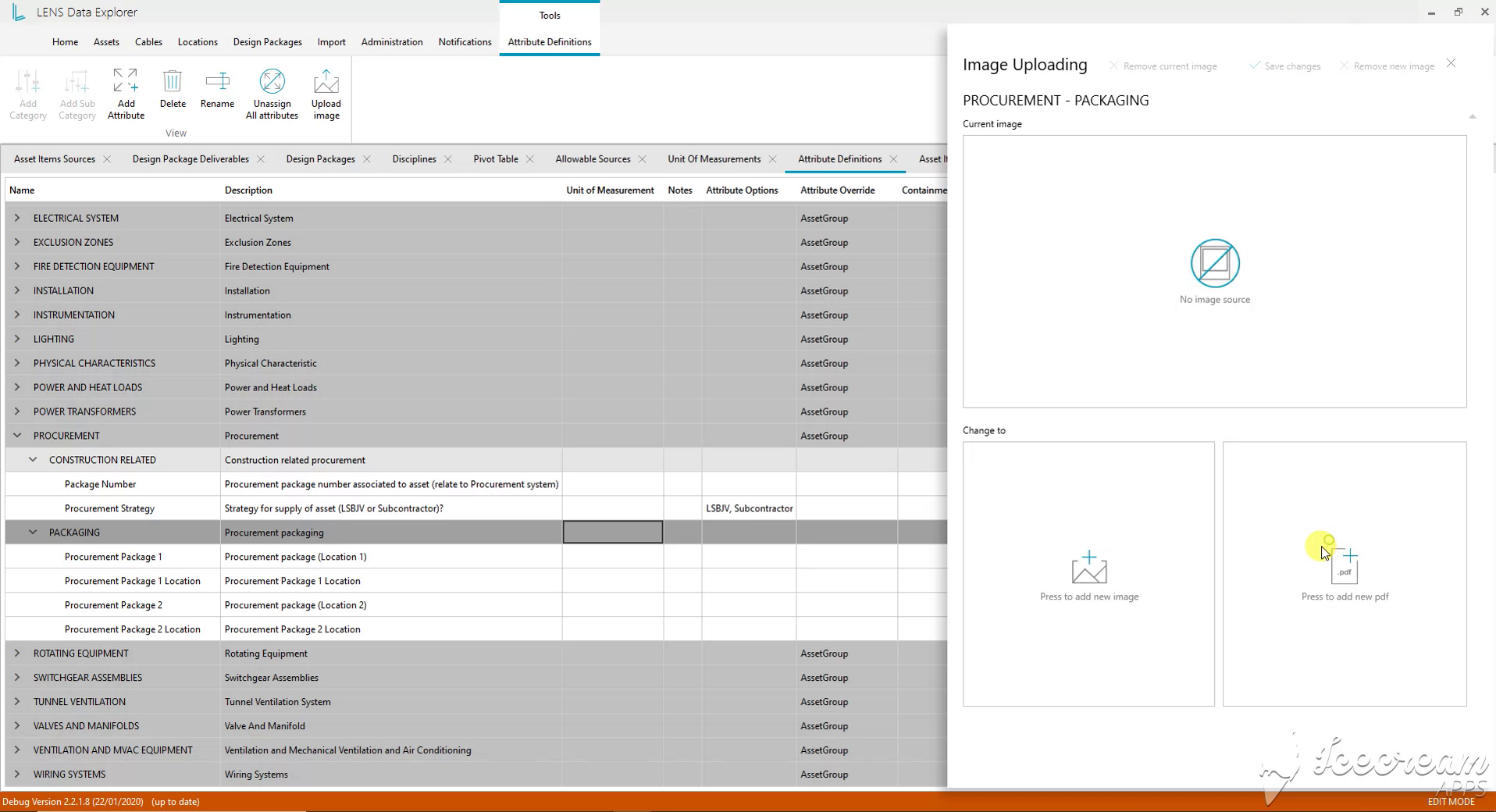Click Debug Version status bar text
Viewport: 1496px width, 812px height.
101,802
